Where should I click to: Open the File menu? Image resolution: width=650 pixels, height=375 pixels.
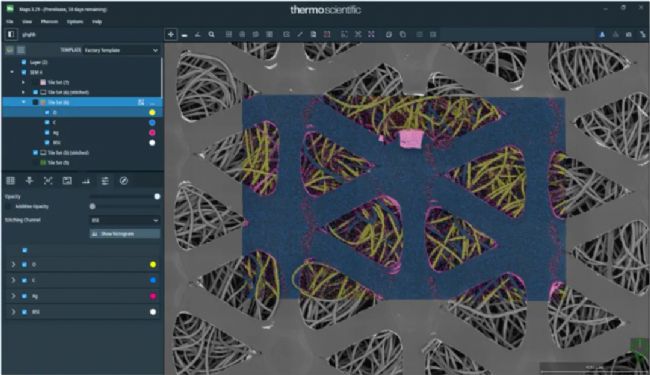10,22
